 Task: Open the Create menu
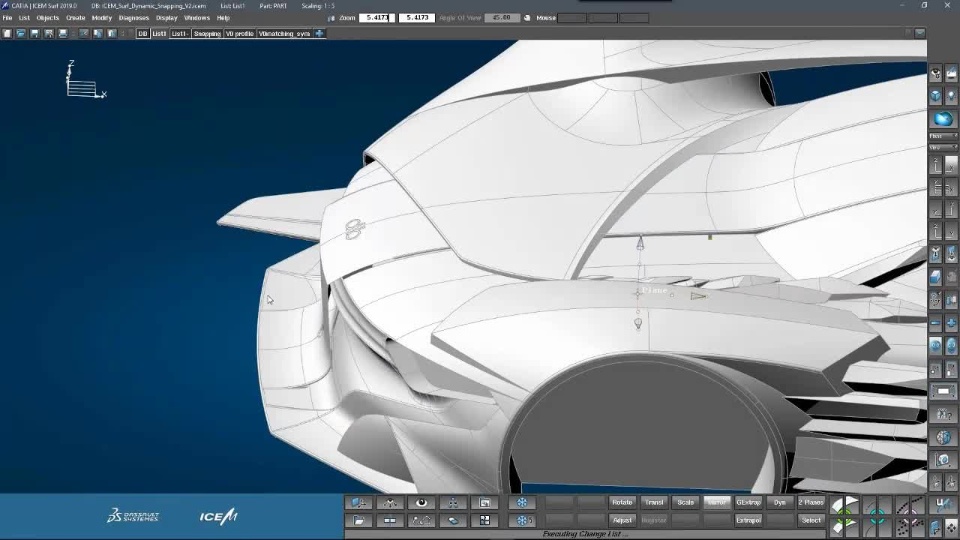click(75, 18)
